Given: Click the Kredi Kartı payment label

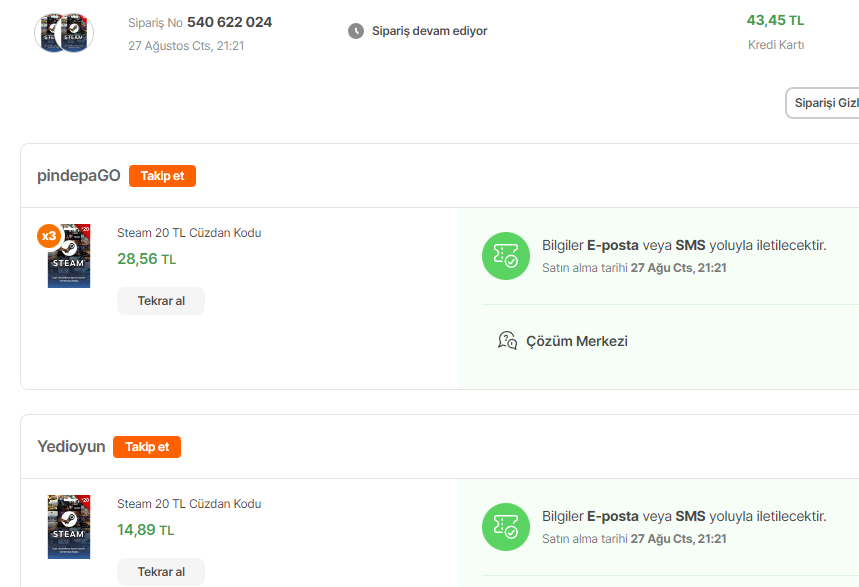Looking at the screenshot, I should point(776,45).
